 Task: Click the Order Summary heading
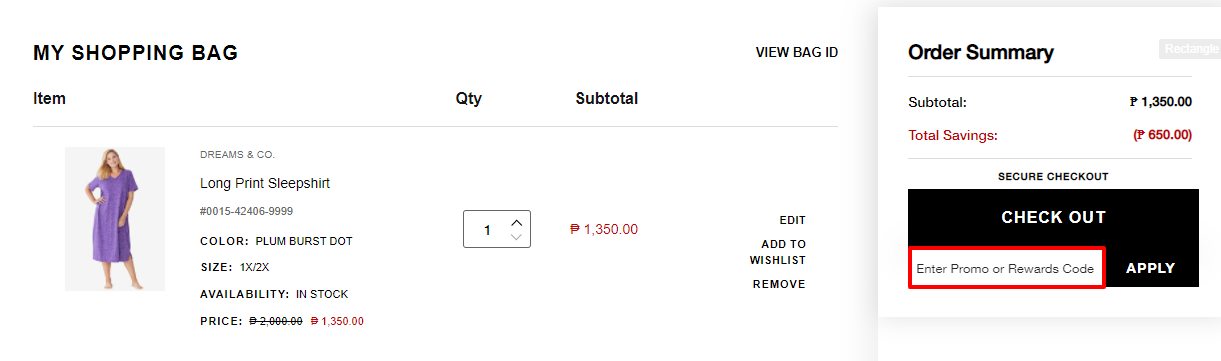981,53
